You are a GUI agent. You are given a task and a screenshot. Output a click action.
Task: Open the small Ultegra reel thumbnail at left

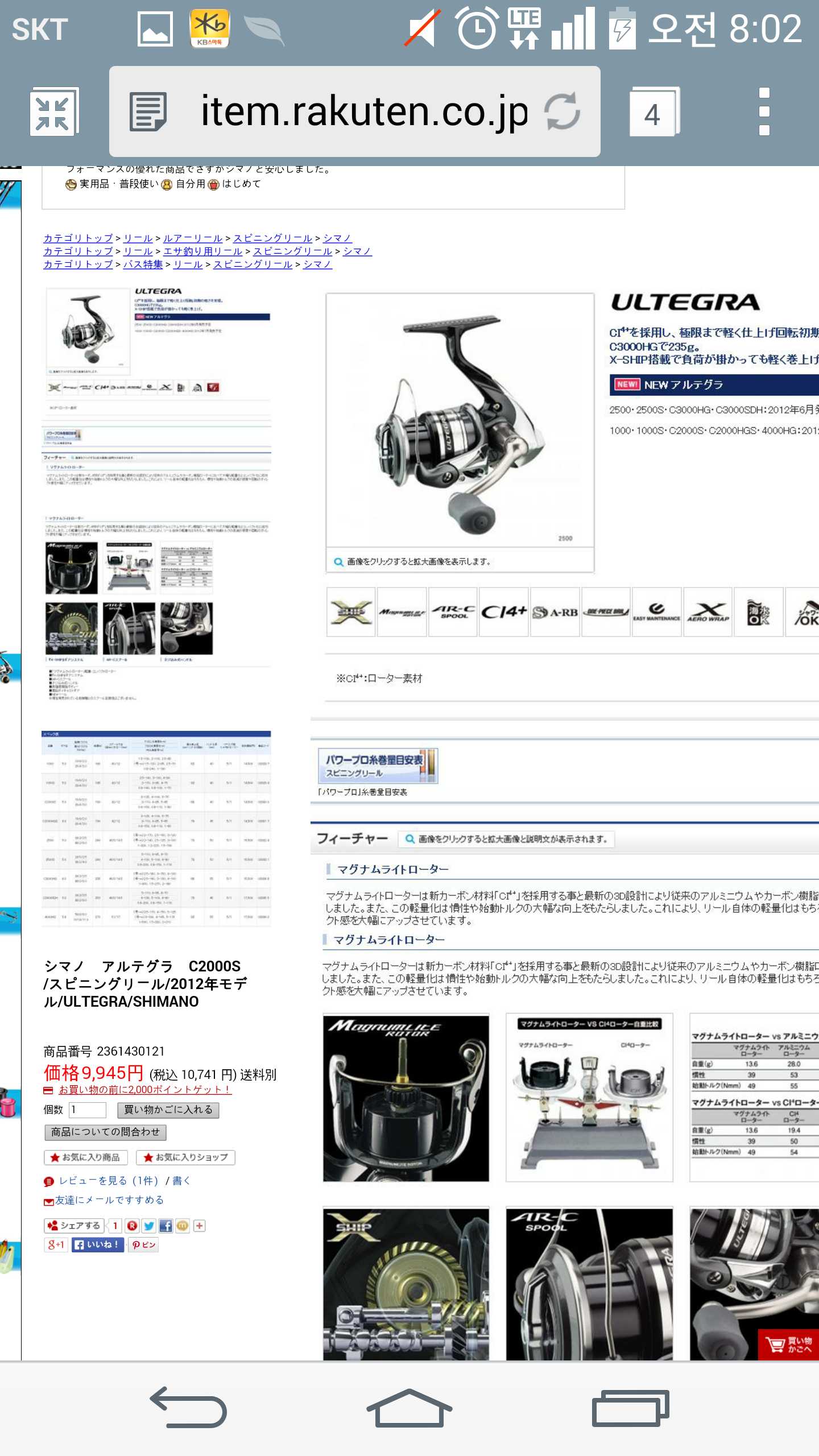click(88, 331)
